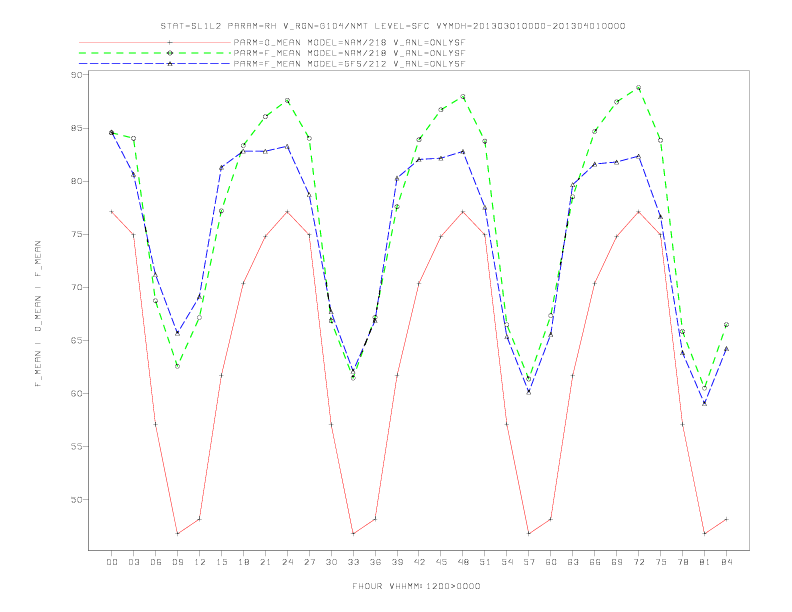Screen dimensions: 792x612
Task: Click the vertical y-axis label F_MEAN | O_MEAN | F_MEAN
Action: point(38,314)
